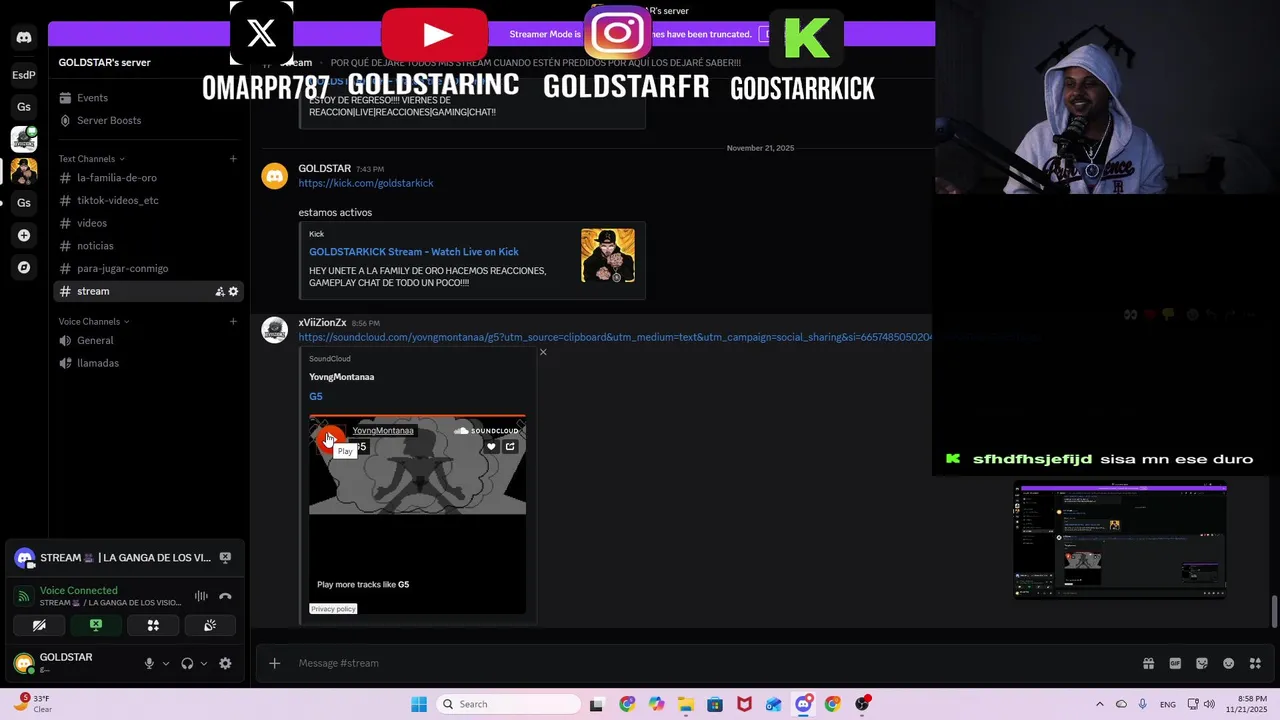The width and height of the screenshot is (1280, 720).
Task: Open YovngMontanaa link in SoundCloud player
Action: coord(383,431)
